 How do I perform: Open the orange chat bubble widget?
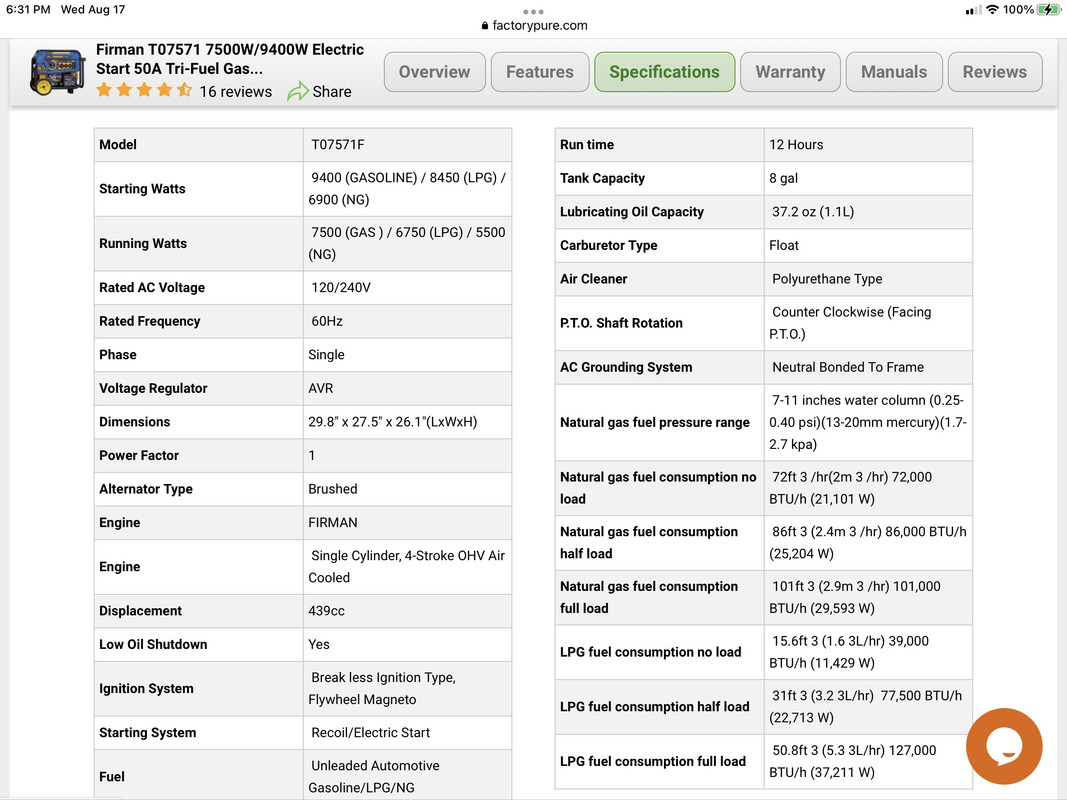pyautogui.click(x=1004, y=746)
